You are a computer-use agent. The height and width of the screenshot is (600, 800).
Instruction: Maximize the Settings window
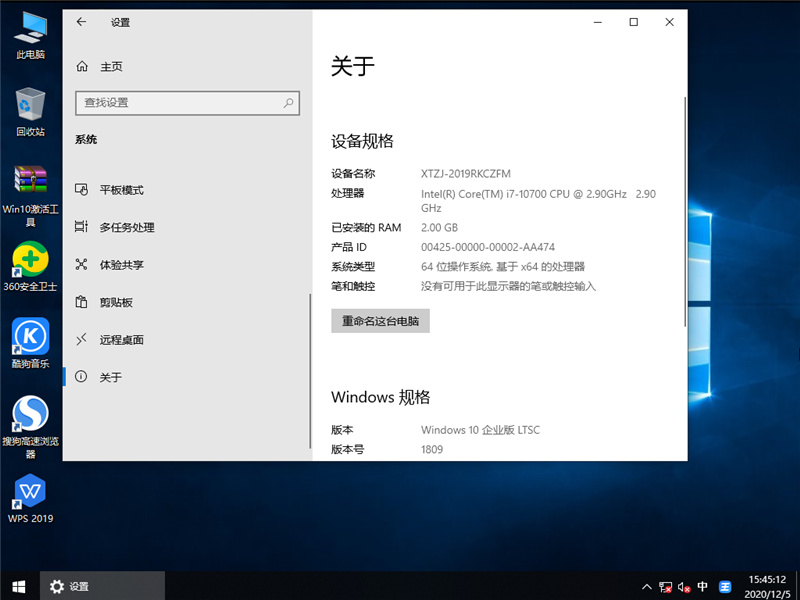[634, 22]
